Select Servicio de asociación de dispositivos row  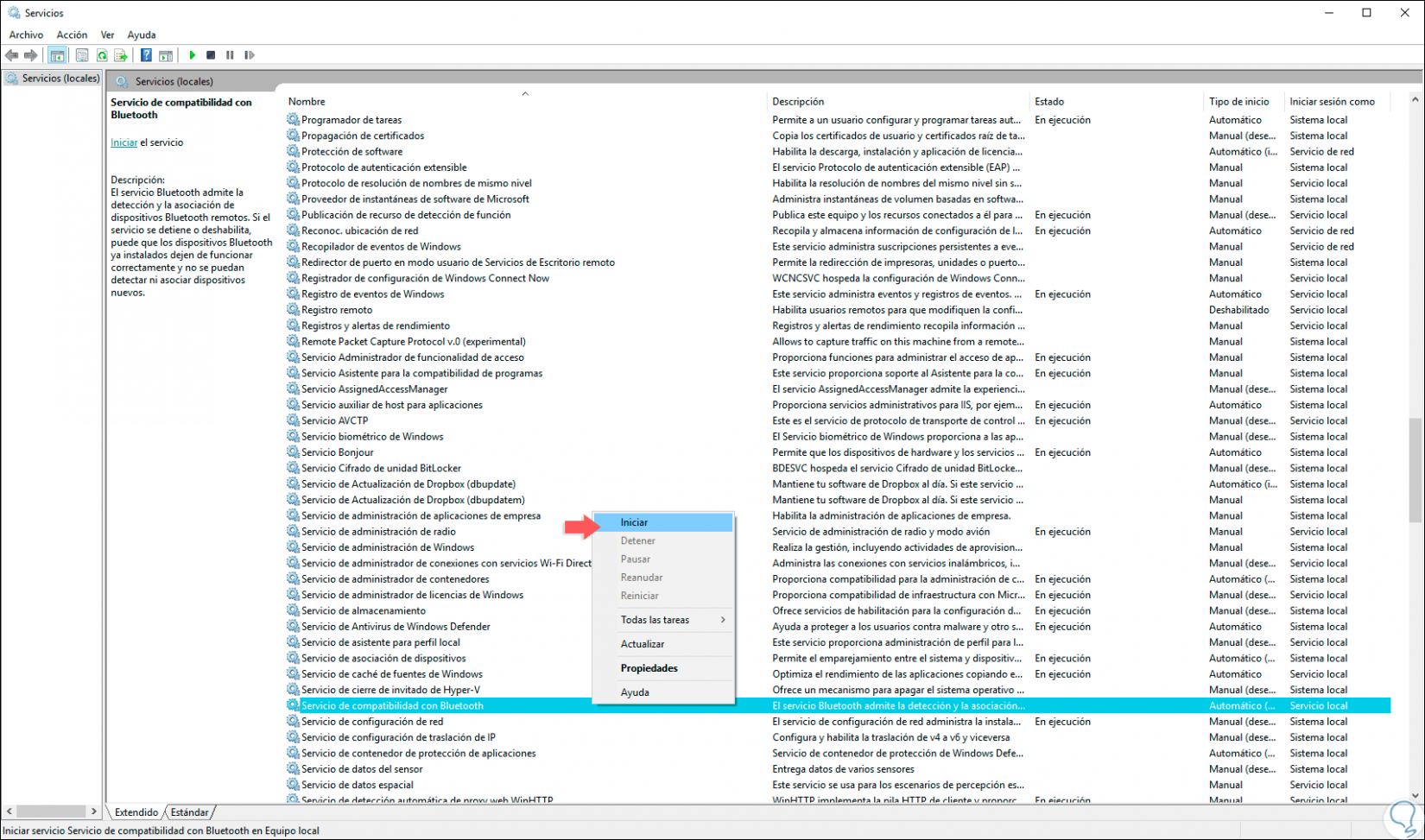click(x=838, y=658)
